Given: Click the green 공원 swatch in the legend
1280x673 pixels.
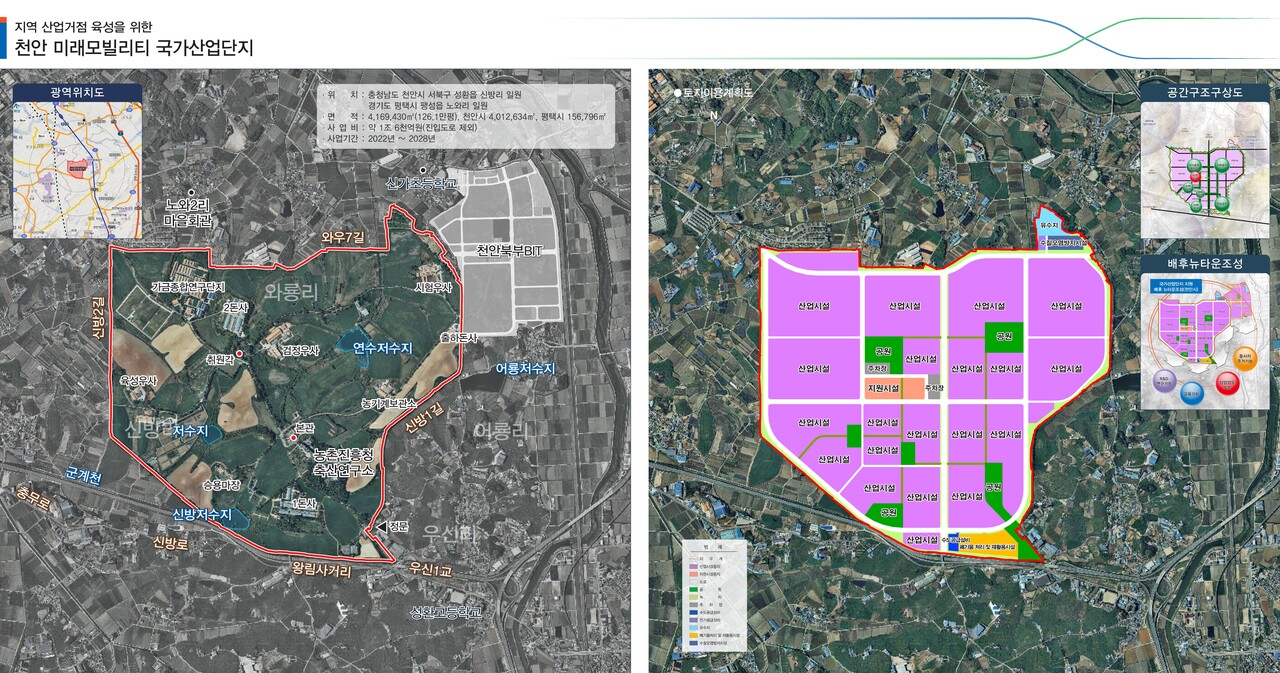Looking at the screenshot, I should pos(693,591).
